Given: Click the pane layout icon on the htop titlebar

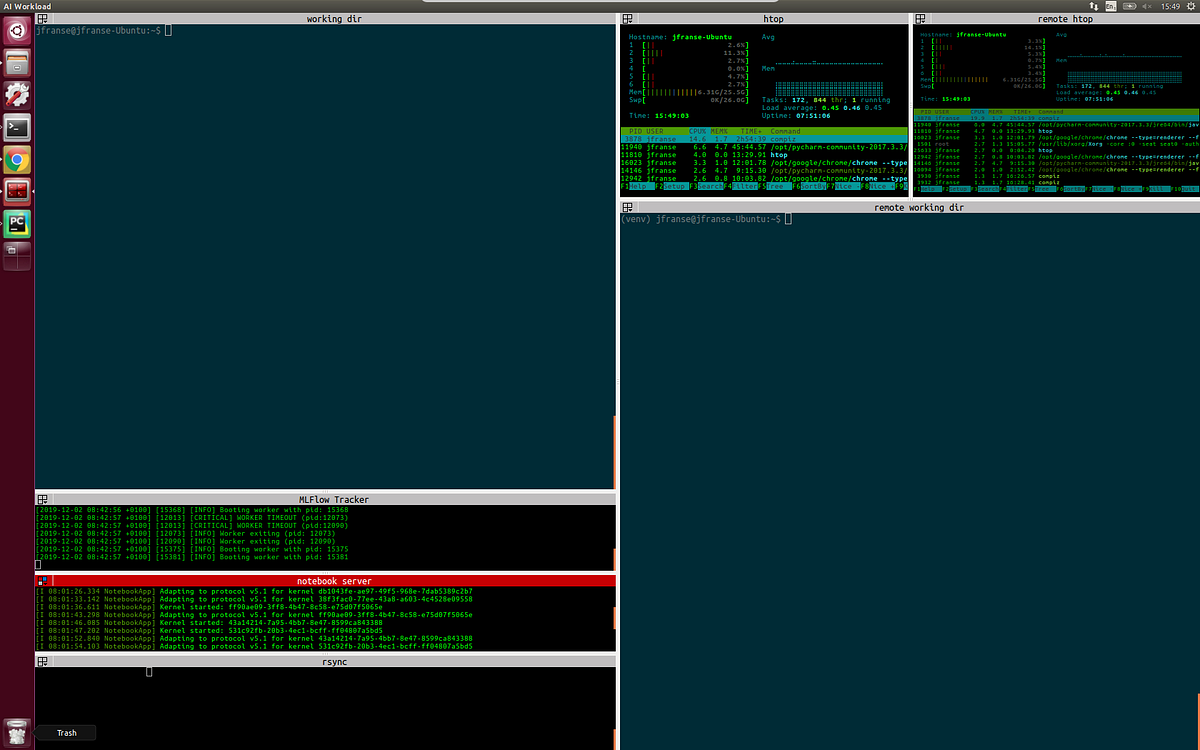Looking at the screenshot, I should click(x=627, y=18).
